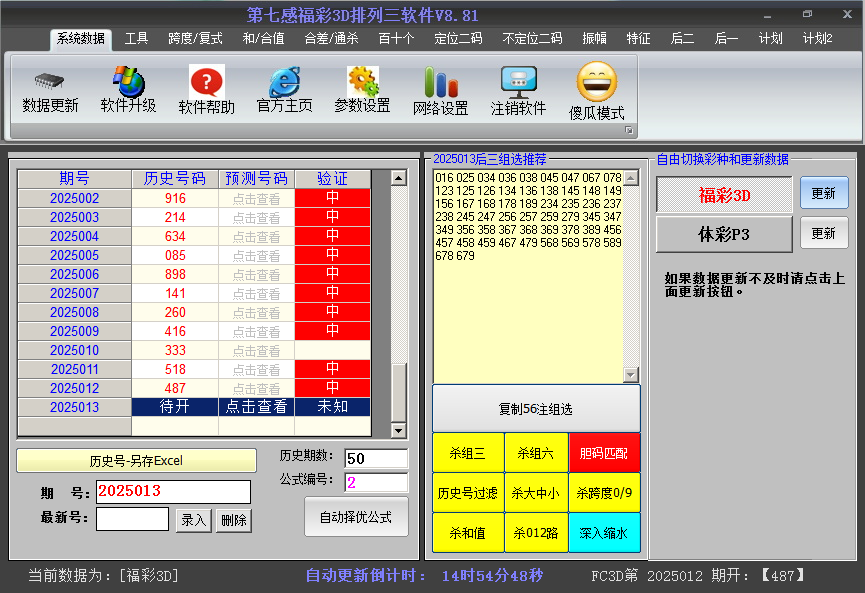Click 杀大中小 button

[536, 493]
